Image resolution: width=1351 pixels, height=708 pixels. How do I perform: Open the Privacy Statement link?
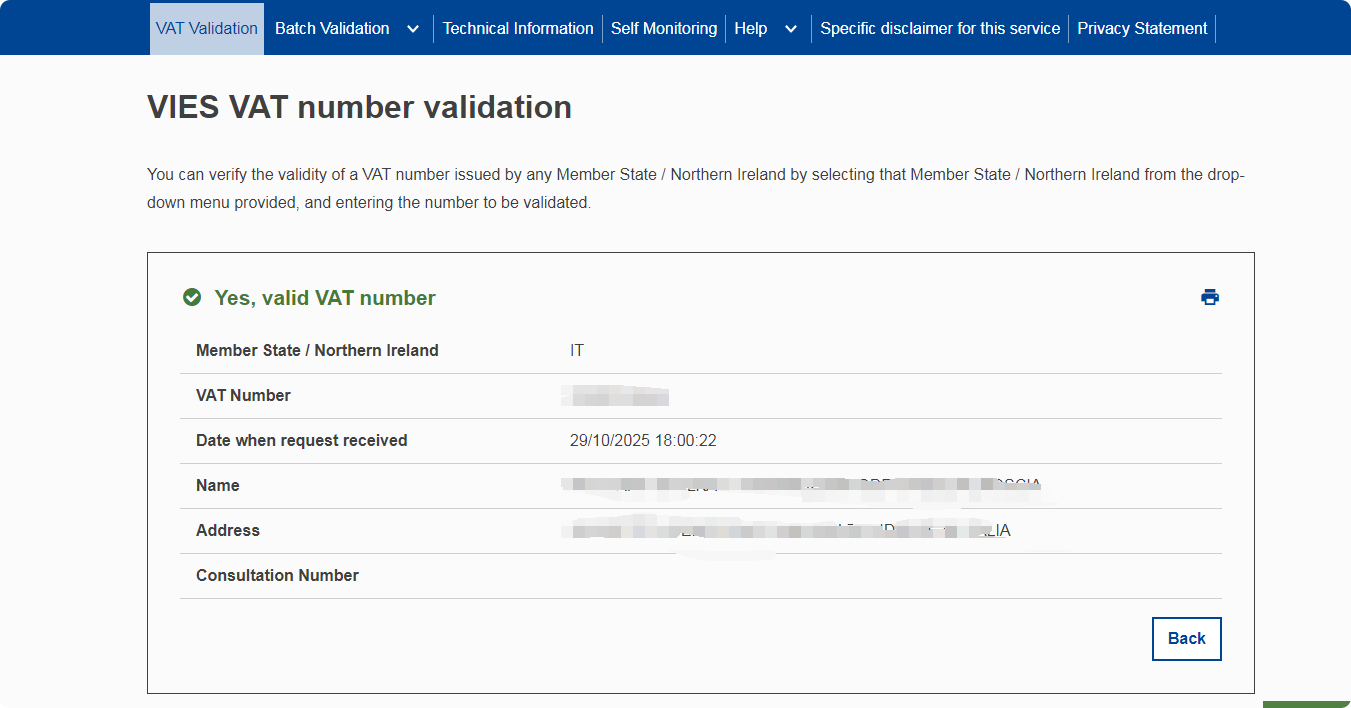click(1142, 29)
